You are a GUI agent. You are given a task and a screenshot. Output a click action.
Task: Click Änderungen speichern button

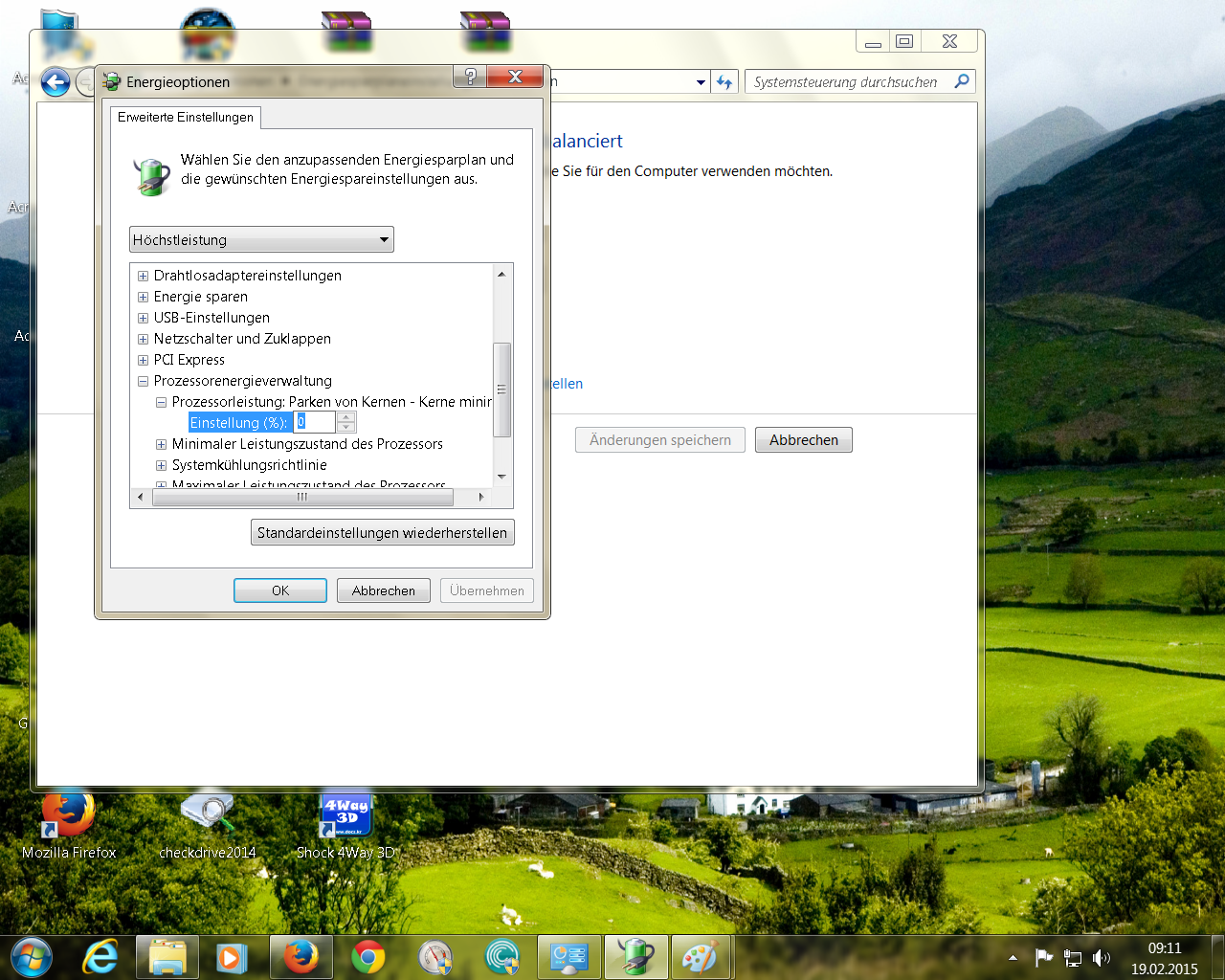point(660,440)
